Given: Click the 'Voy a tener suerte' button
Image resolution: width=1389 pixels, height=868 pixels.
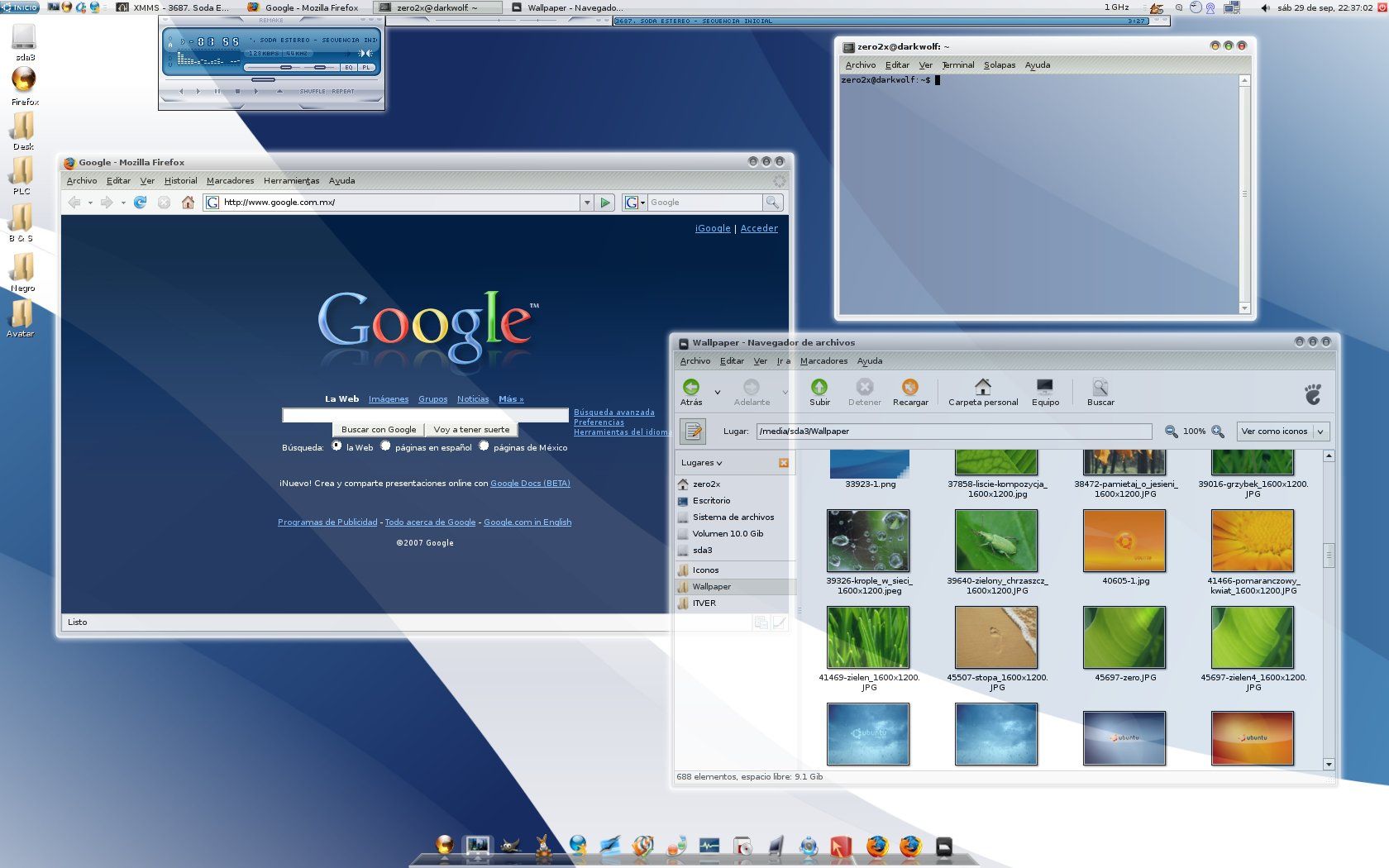Looking at the screenshot, I should 471,430.
